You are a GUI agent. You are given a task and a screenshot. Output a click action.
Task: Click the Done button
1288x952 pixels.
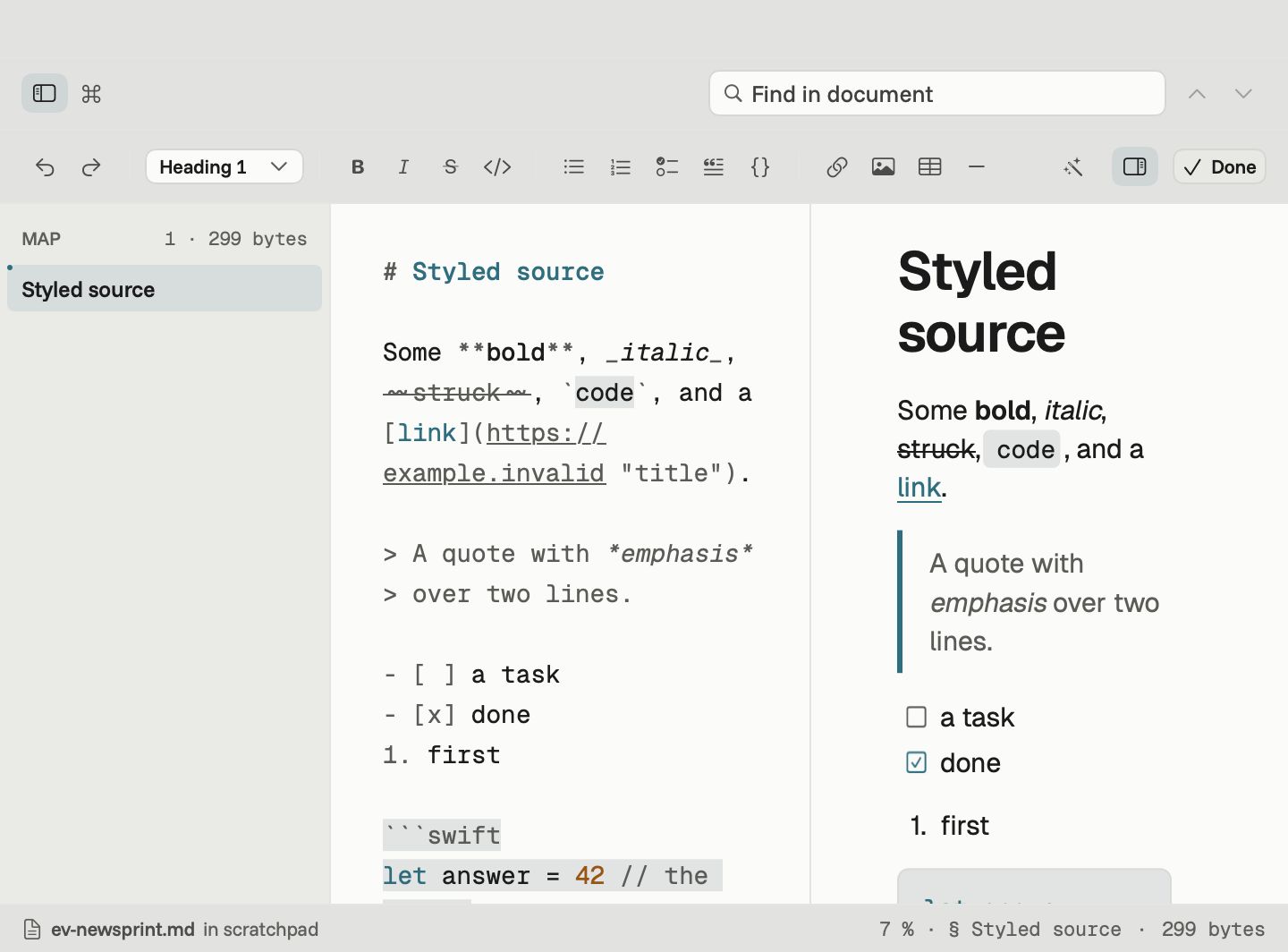click(1219, 166)
